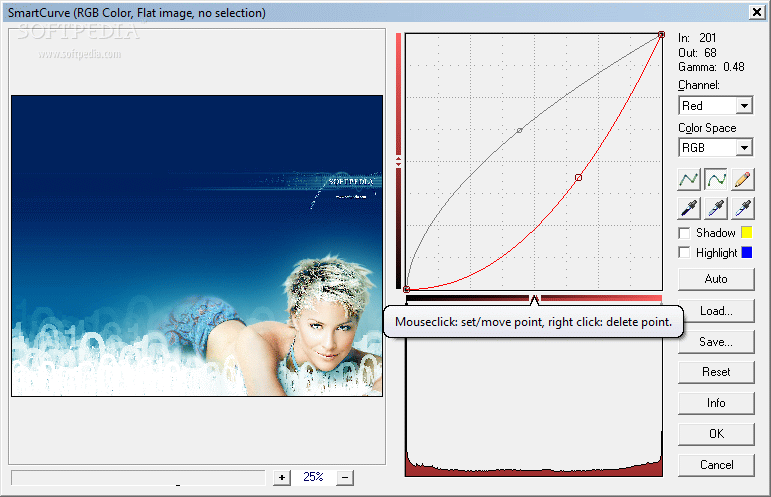Viewport: 771px width, 497px height.
Task: Click the Gamma 0.48 readout
Action: (x=711, y=67)
